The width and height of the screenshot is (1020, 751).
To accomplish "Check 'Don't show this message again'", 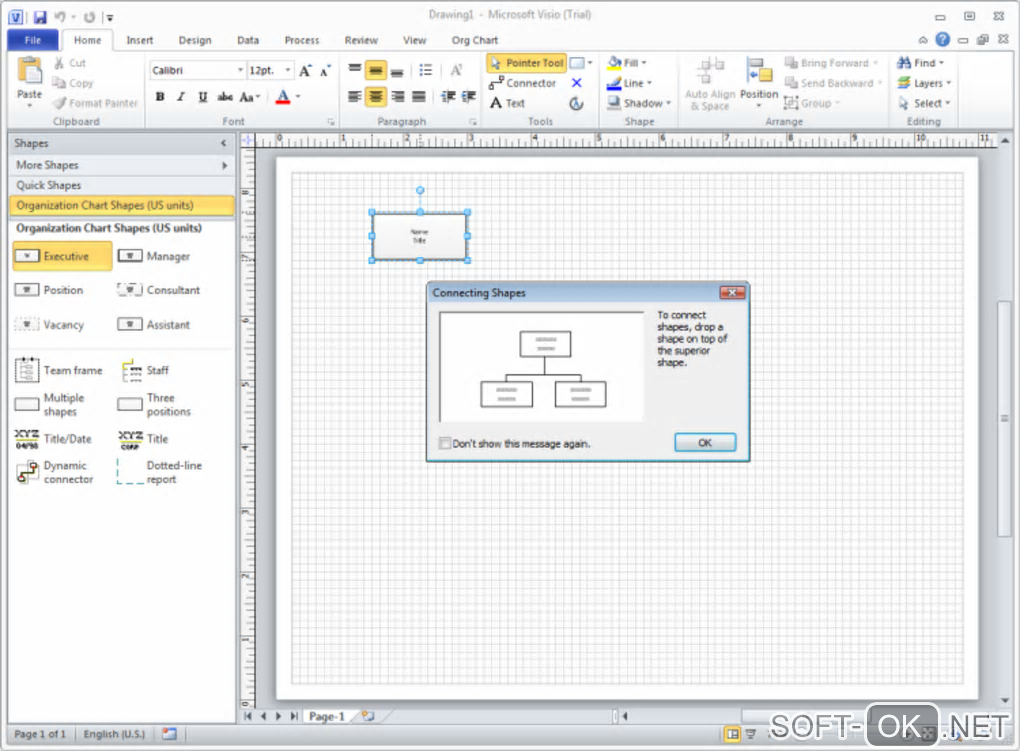I will pyautogui.click(x=445, y=443).
